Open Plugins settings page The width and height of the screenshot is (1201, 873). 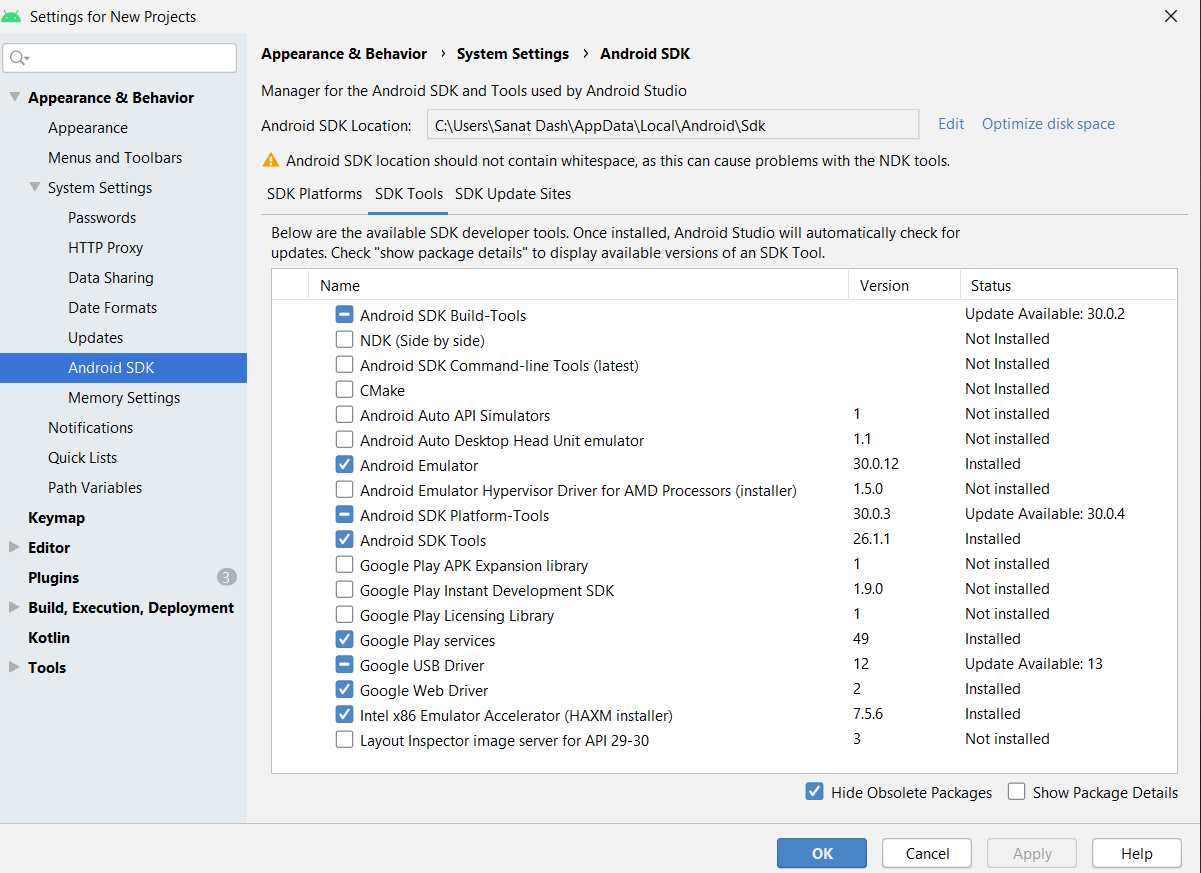click(54, 578)
